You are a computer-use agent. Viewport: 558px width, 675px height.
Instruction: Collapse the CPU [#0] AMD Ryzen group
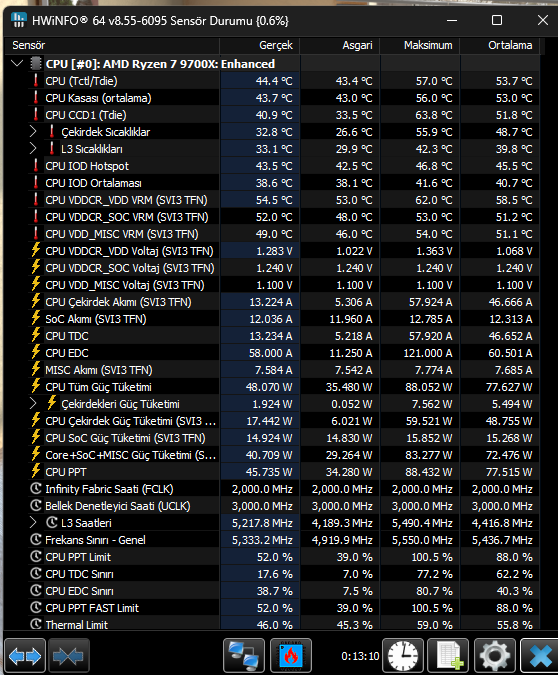coord(17,64)
